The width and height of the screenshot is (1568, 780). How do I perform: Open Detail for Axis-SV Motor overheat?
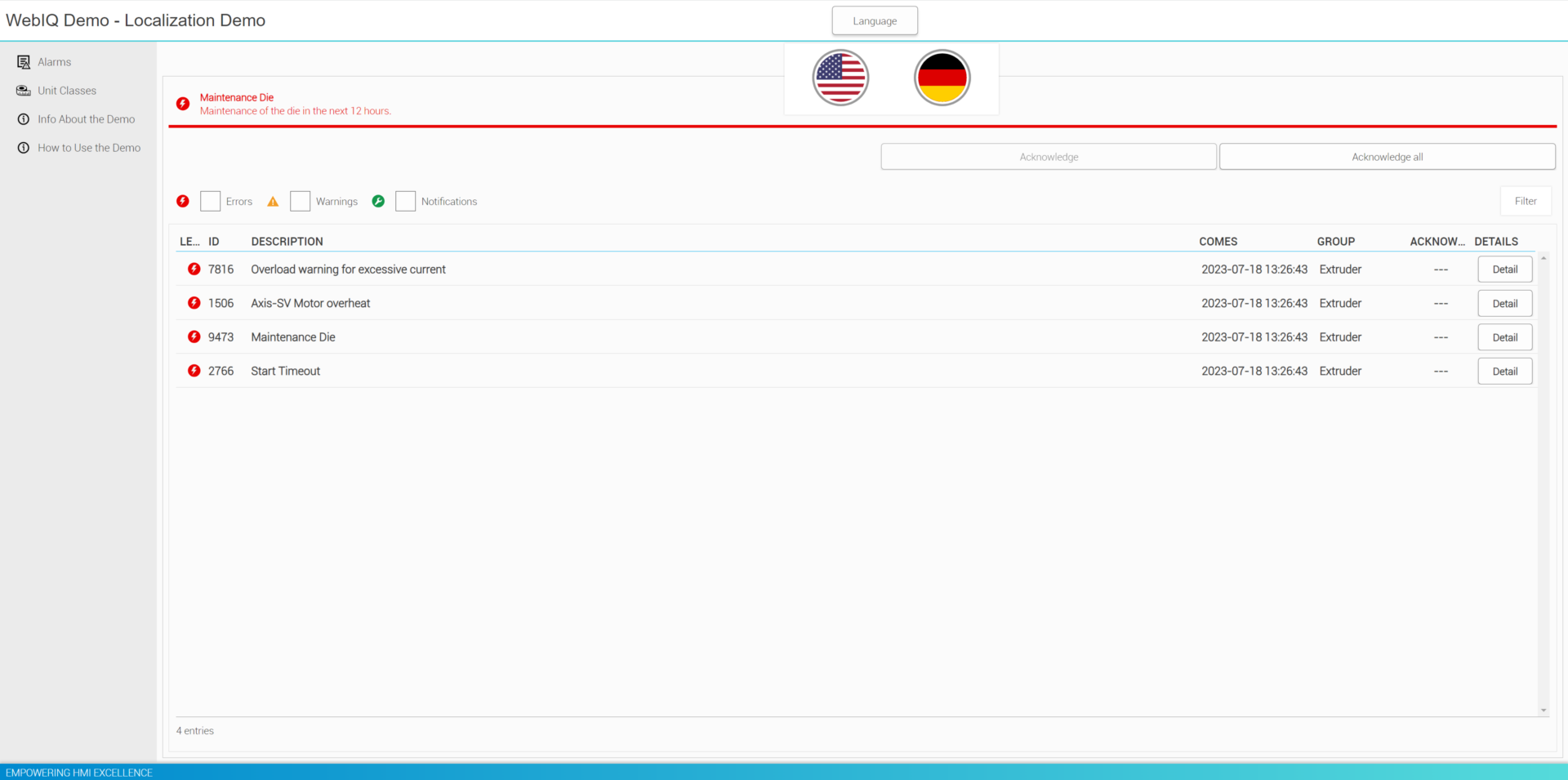click(x=1504, y=304)
